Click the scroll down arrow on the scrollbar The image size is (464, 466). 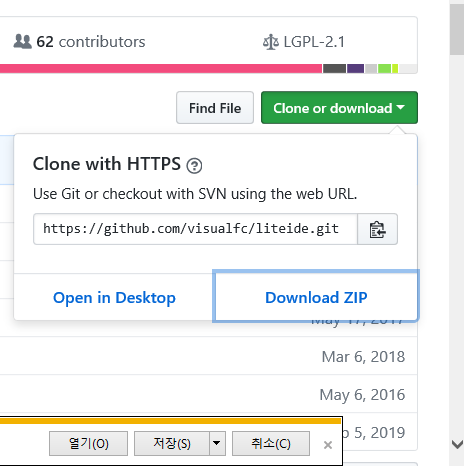coord(457,444)
